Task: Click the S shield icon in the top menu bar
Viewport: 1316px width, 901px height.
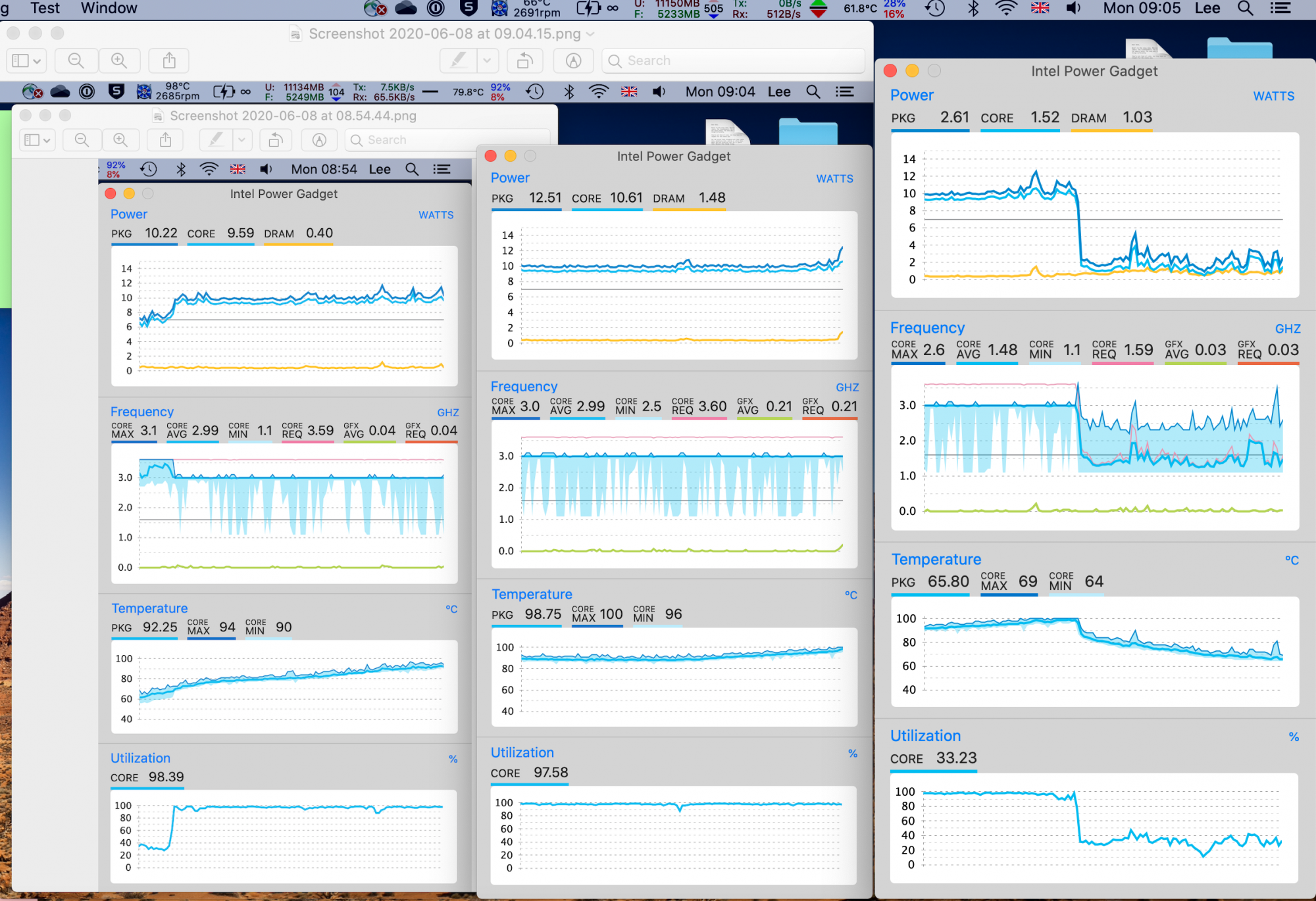Action: (468, 8)
